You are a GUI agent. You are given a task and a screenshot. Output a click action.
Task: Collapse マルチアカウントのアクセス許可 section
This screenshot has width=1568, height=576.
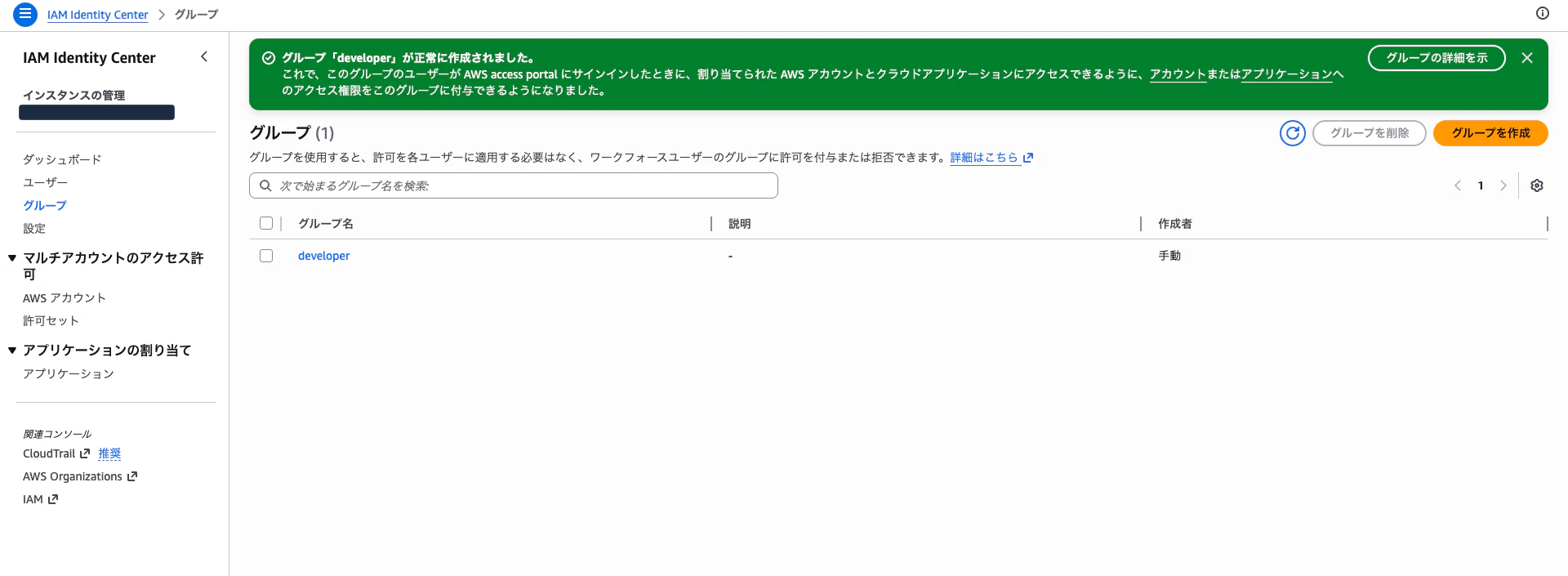[x=12, y=258]
